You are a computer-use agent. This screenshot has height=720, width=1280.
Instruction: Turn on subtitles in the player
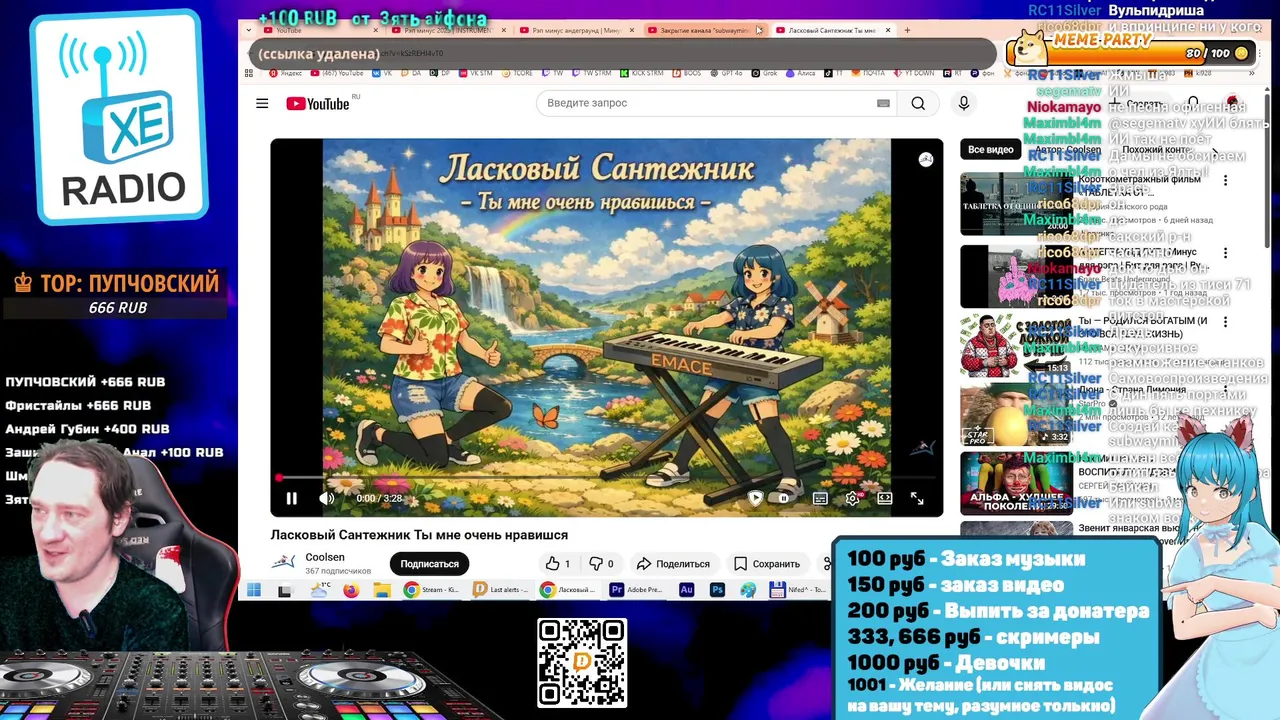coord(820,498)
